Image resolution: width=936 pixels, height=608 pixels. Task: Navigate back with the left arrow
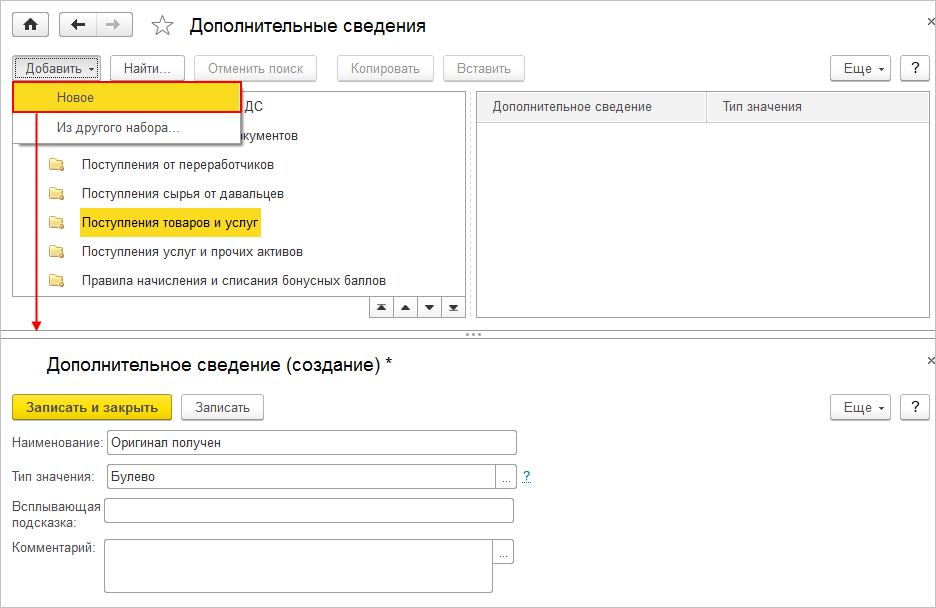(78, 25)
